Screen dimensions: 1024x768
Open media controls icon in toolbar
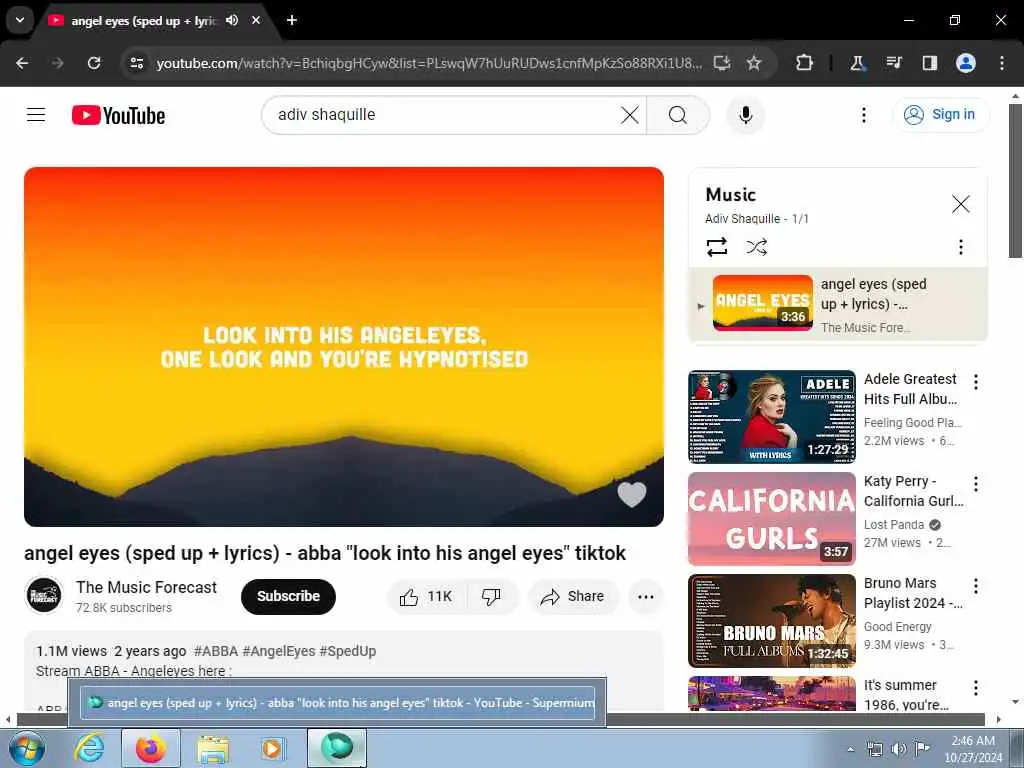(893, 63)
